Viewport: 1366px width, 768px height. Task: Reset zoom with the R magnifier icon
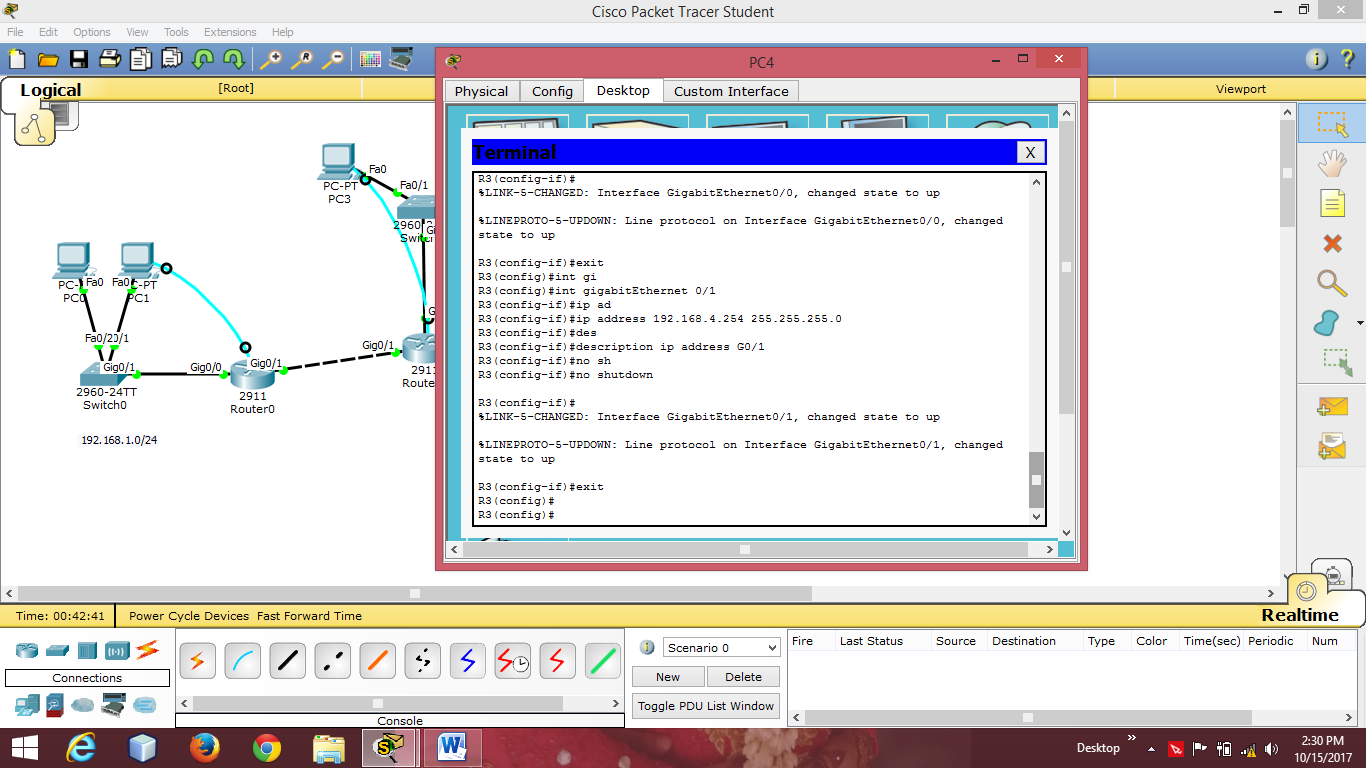[302, 59]
